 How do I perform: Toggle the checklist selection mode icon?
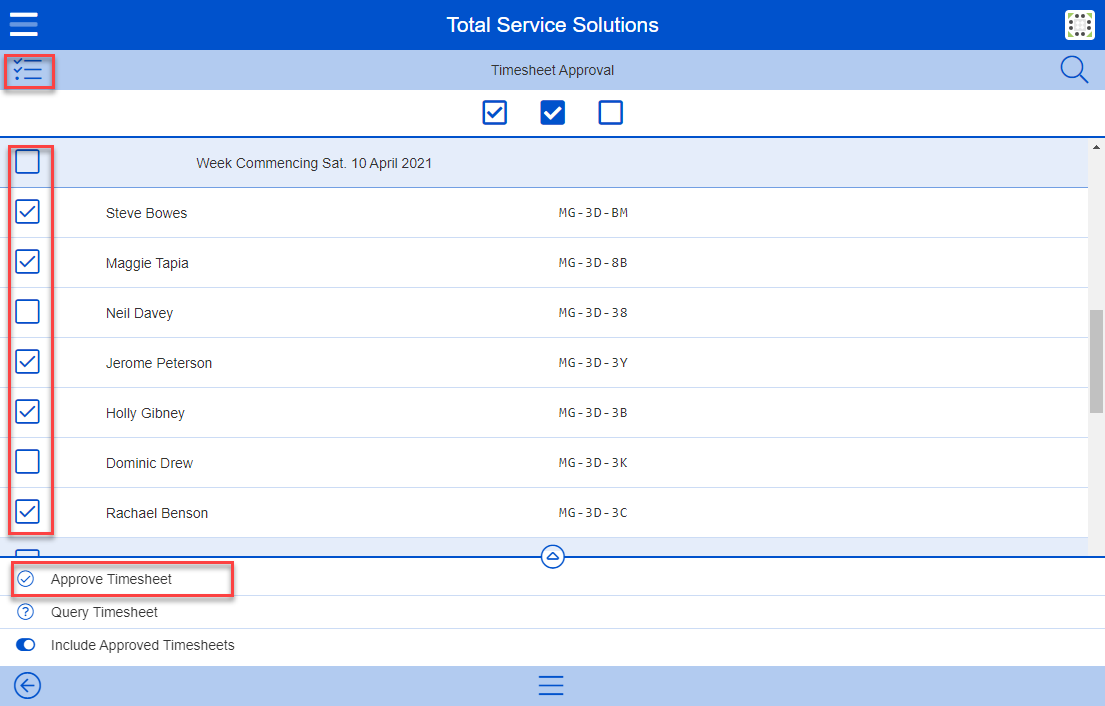pyautogui.click(x=28, y=70)
